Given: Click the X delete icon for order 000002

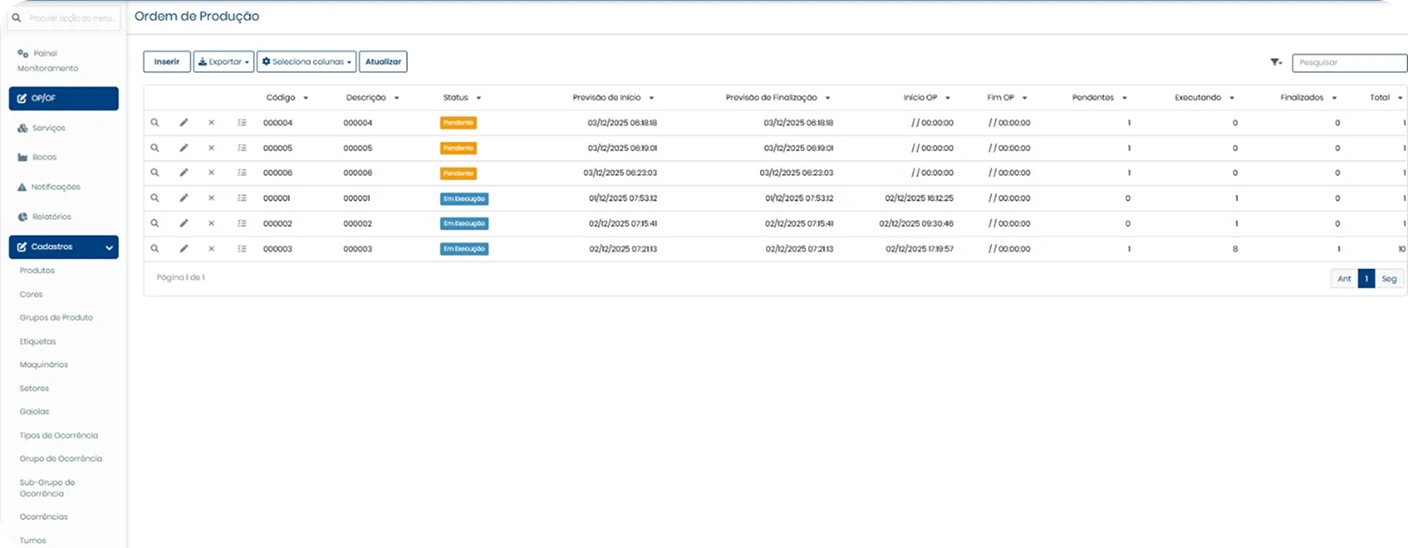Looking at the screenshot, I should coord(211,224).
